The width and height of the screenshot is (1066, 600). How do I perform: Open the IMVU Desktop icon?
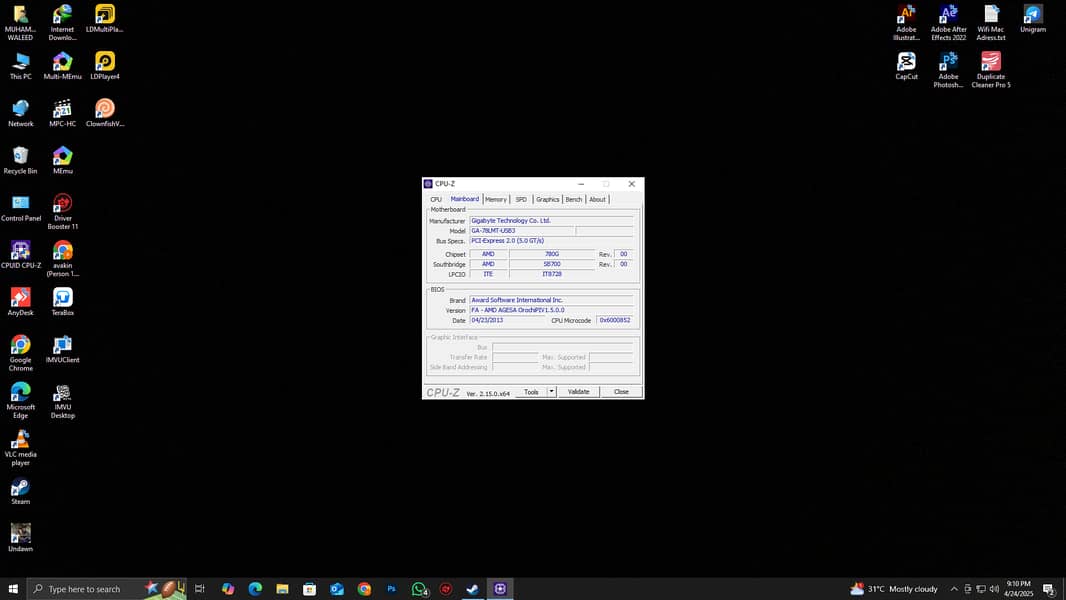[62, 400]
